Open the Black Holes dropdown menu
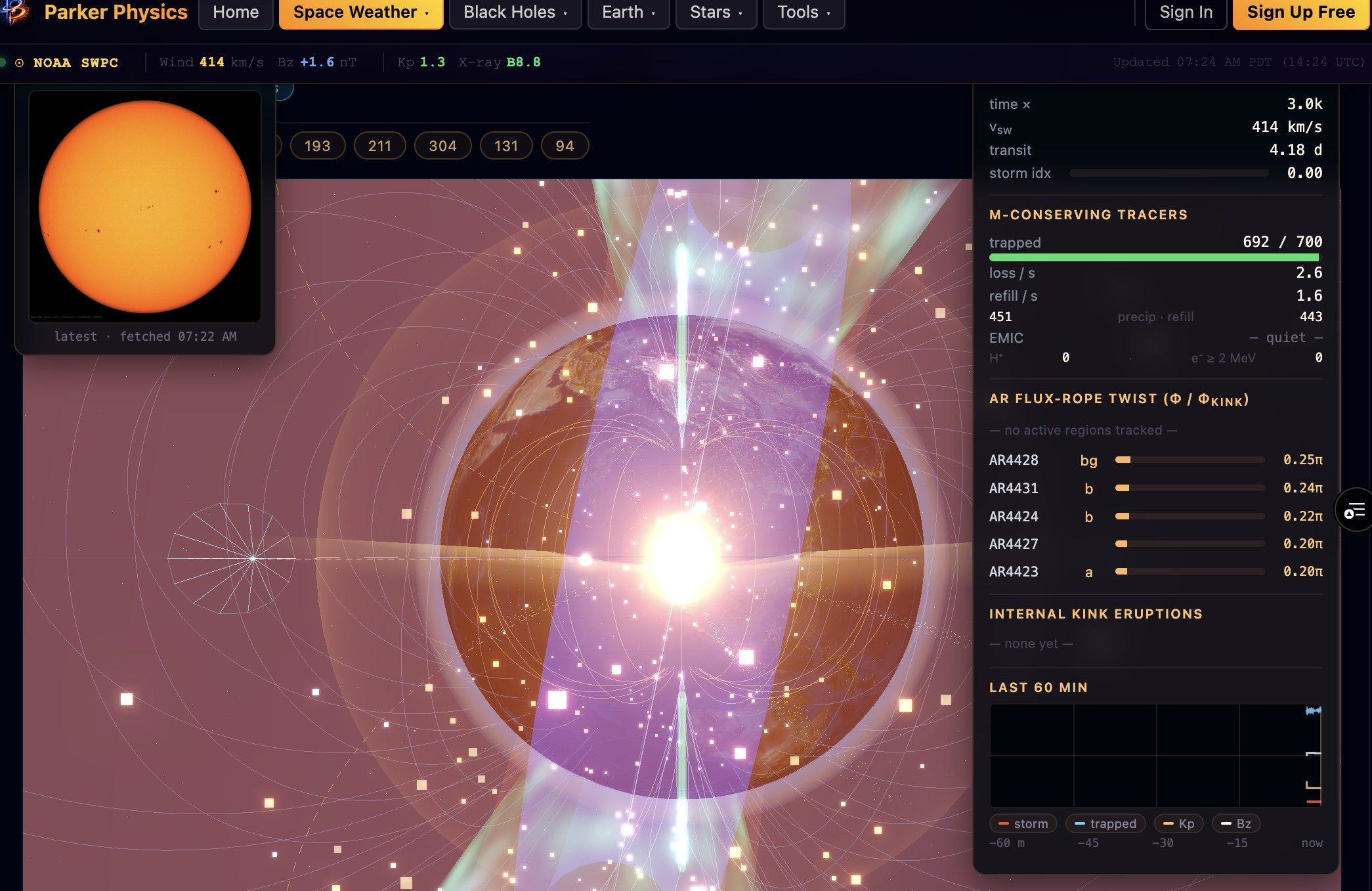1372x891 pixels. coord(515,12)
